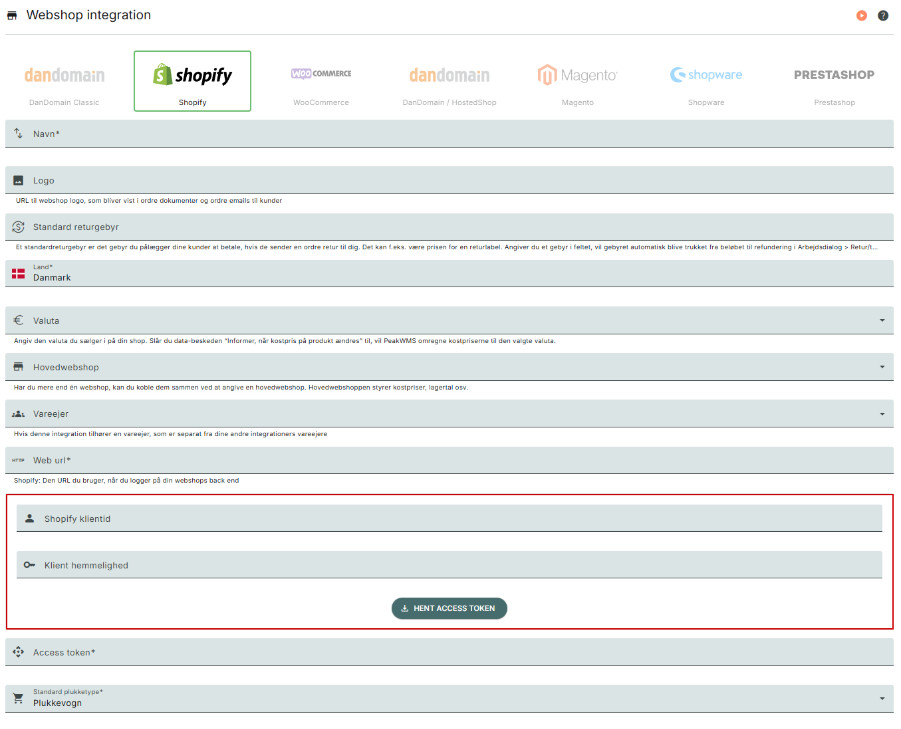Expand the Hovedwebshop dropdown
Image resolution: width=901 pixels, height=729 pixels.
pyautogui.click(x=449, y=367)
